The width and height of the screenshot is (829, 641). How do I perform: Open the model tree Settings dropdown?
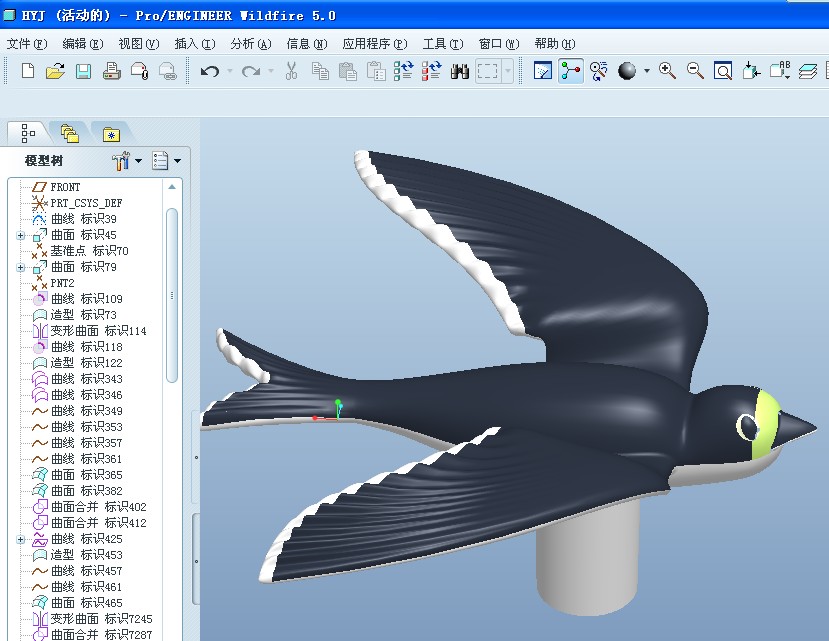coord(127,160)
